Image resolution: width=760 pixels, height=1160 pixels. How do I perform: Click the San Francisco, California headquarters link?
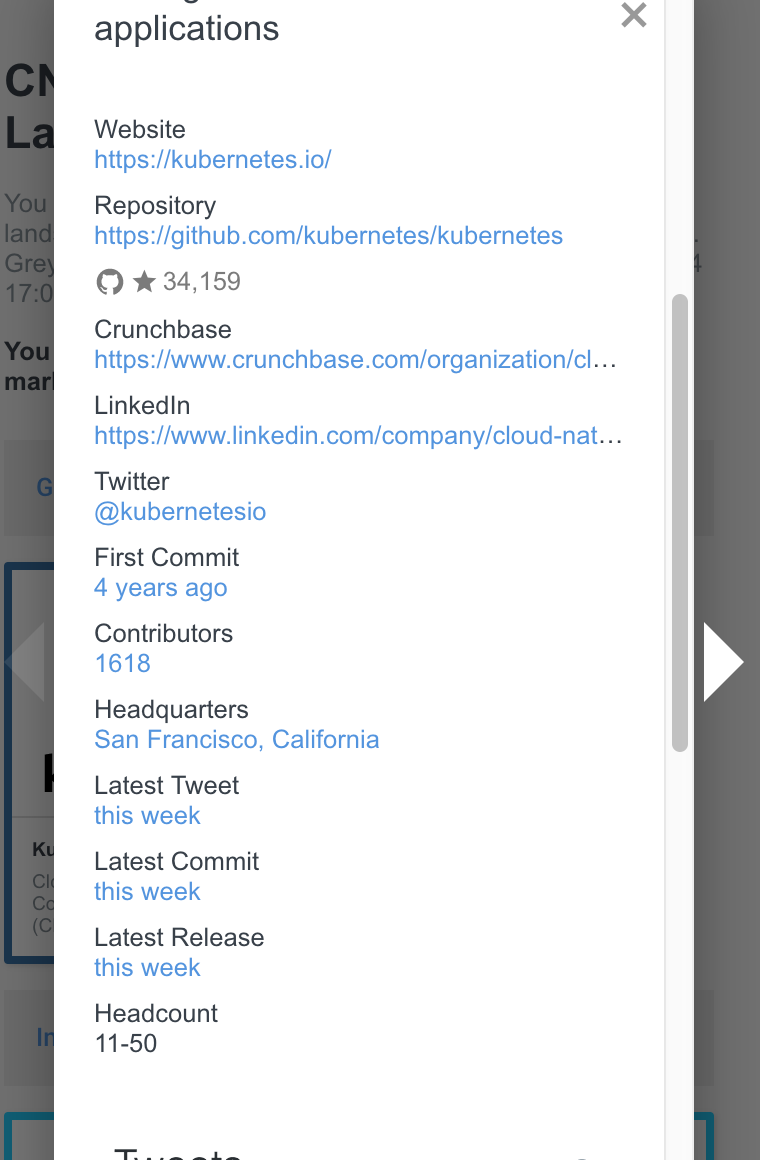click(x=237, y=739)
